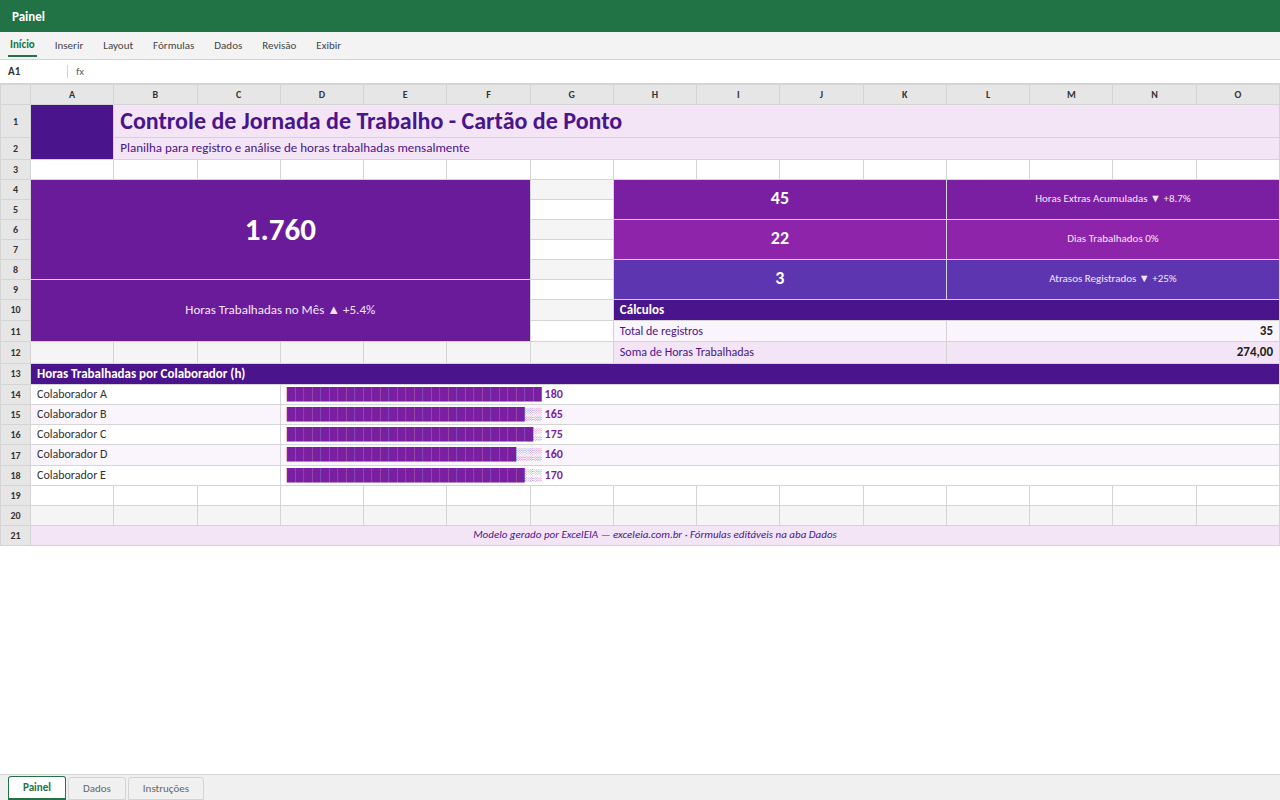This screenshot has width=1280, height=800.
Task: Click the Name Box showing A1
Action: [34, 72]
